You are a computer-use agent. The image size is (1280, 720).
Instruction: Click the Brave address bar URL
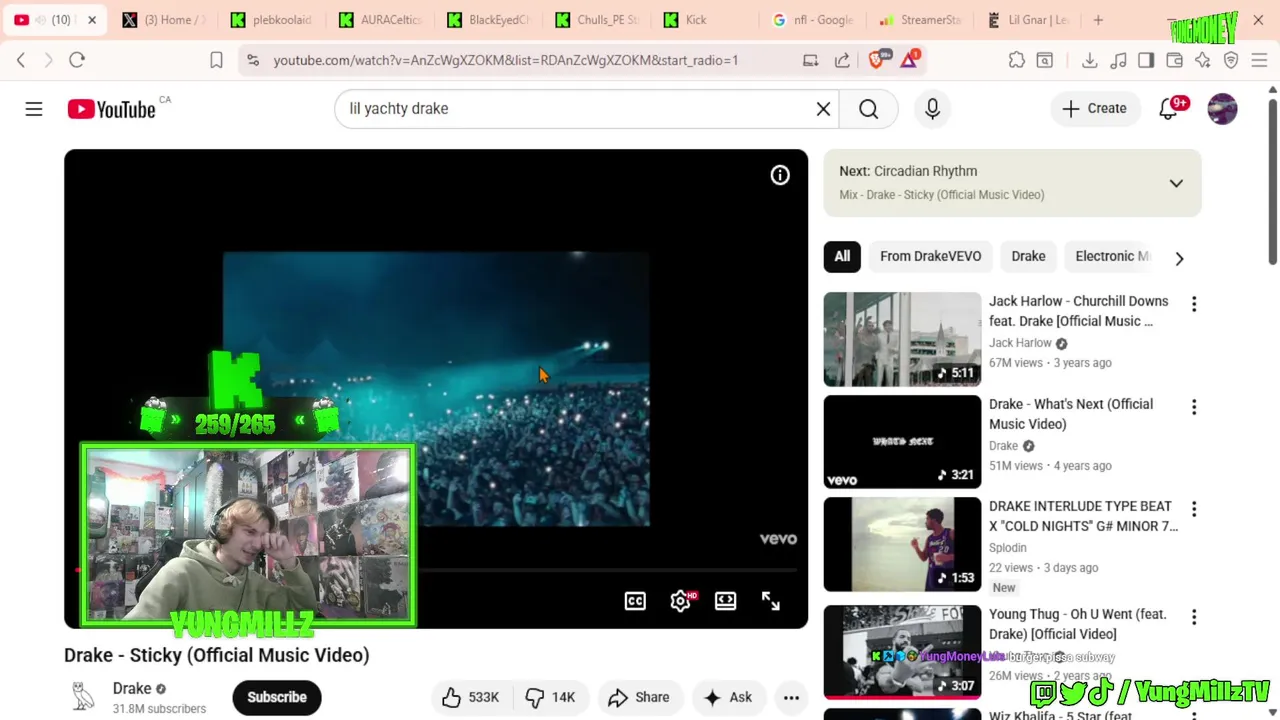pyautogui.click(x=506, y=60)
